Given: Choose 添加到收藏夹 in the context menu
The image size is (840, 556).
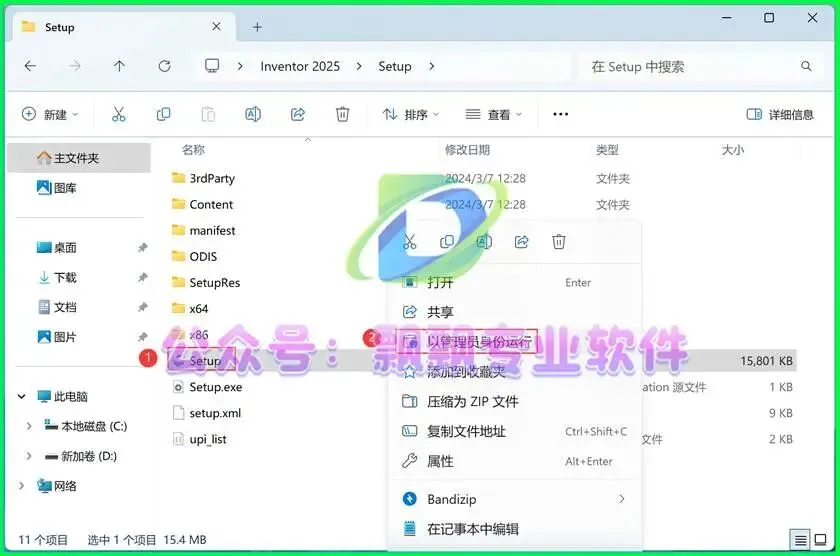Looking at the screenshot, I should click(514, 371).
